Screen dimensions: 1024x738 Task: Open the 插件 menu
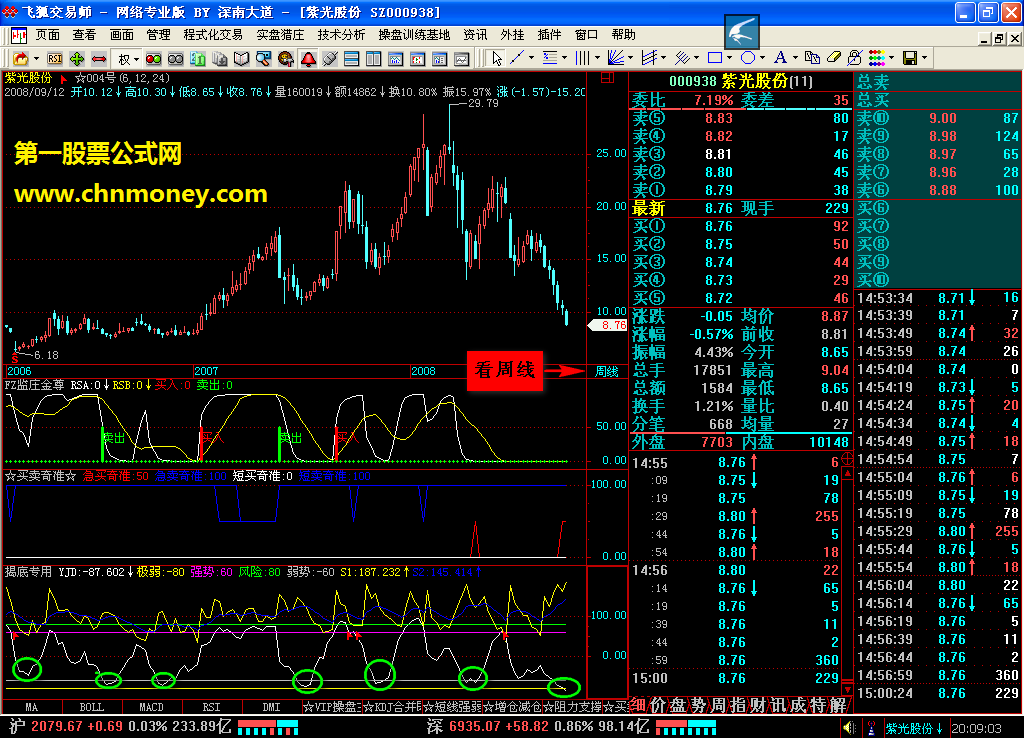549,35
